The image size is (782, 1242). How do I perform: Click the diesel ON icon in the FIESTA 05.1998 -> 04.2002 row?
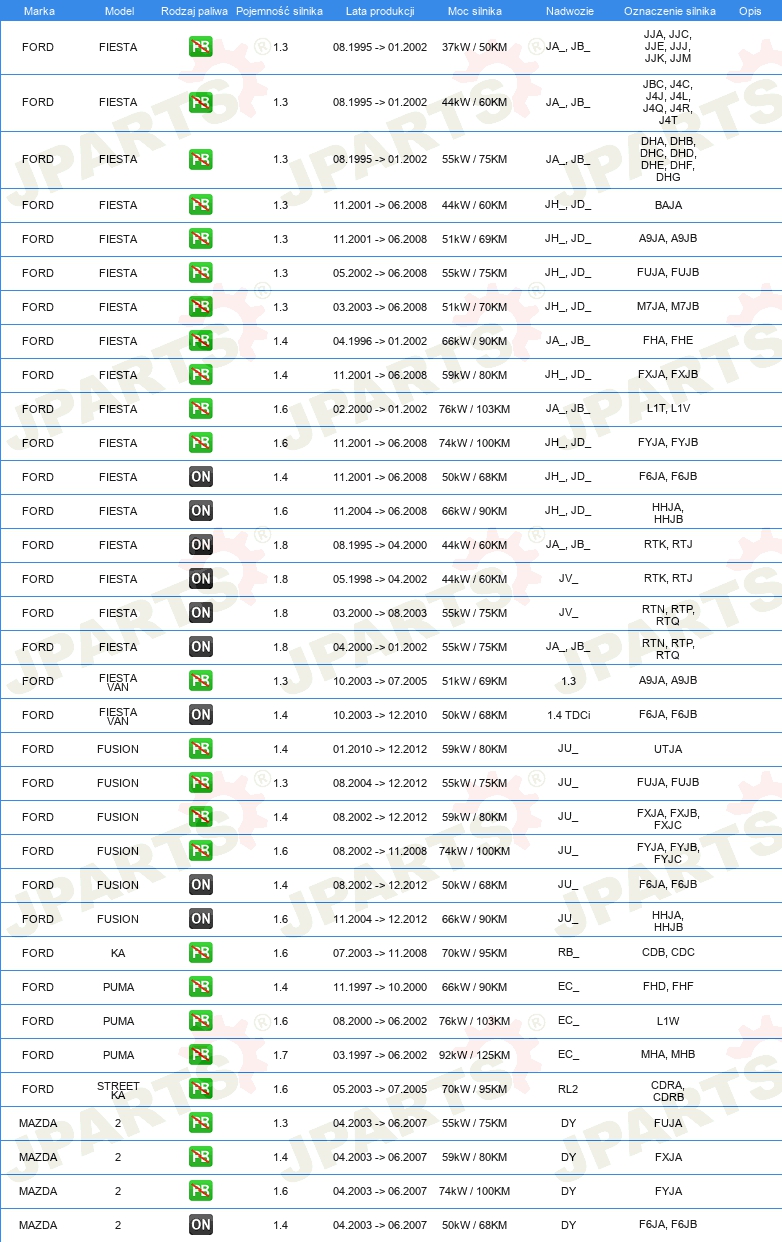[201, 579]
